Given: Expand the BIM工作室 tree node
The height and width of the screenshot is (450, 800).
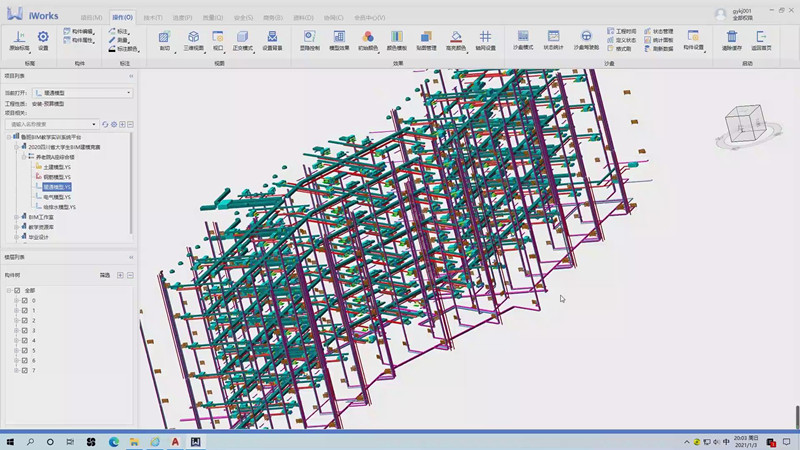Looking at the screenshot, I should point(14,217).
